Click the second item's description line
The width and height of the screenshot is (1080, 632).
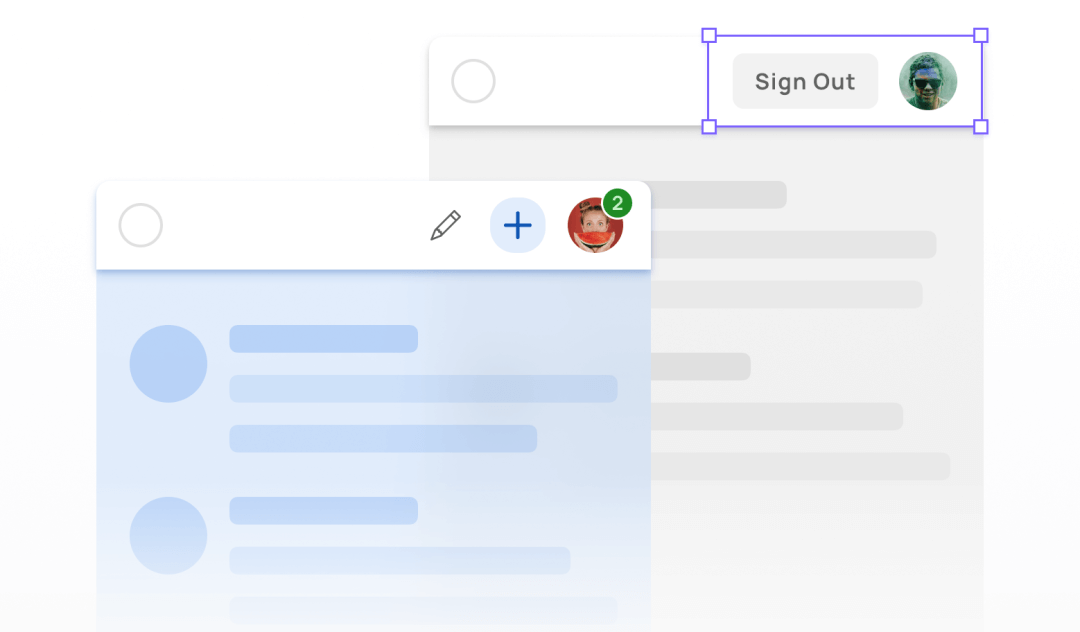[x=399, y=560]
